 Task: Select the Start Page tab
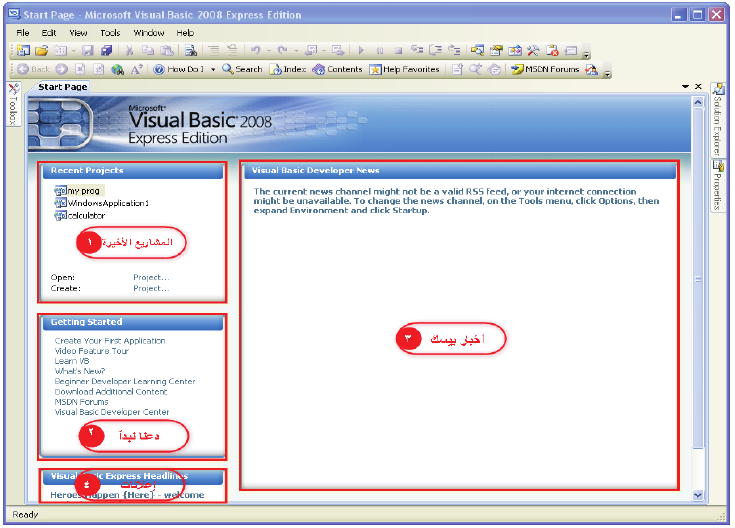tap(62, 87)
